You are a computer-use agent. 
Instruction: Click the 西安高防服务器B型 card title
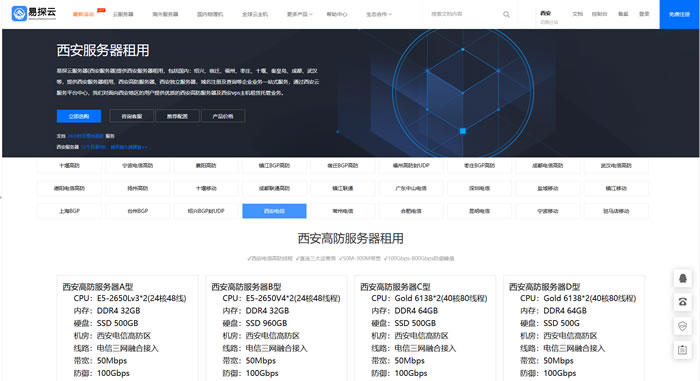tap(246, 287)
